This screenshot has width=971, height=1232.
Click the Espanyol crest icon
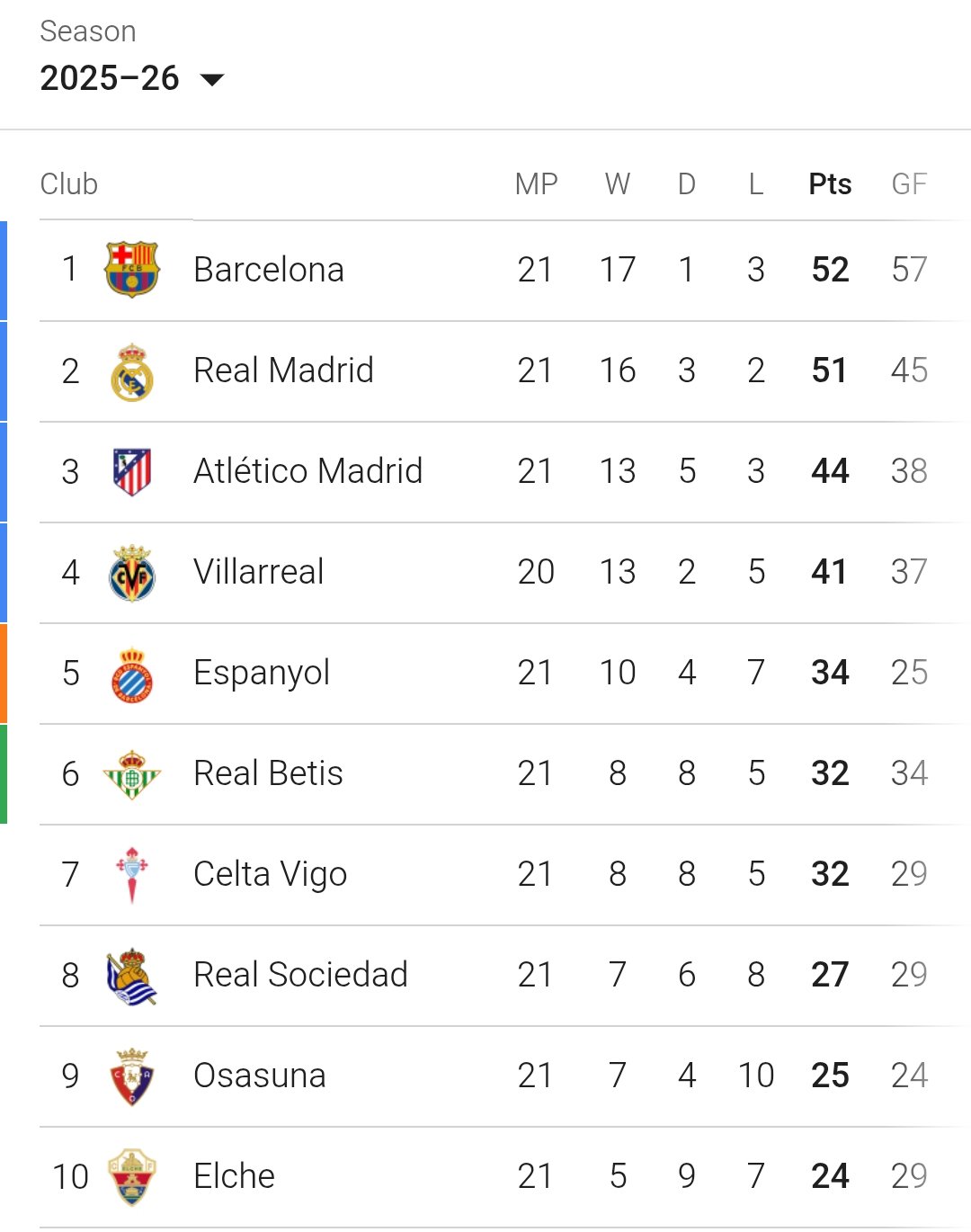coord(131,674)
